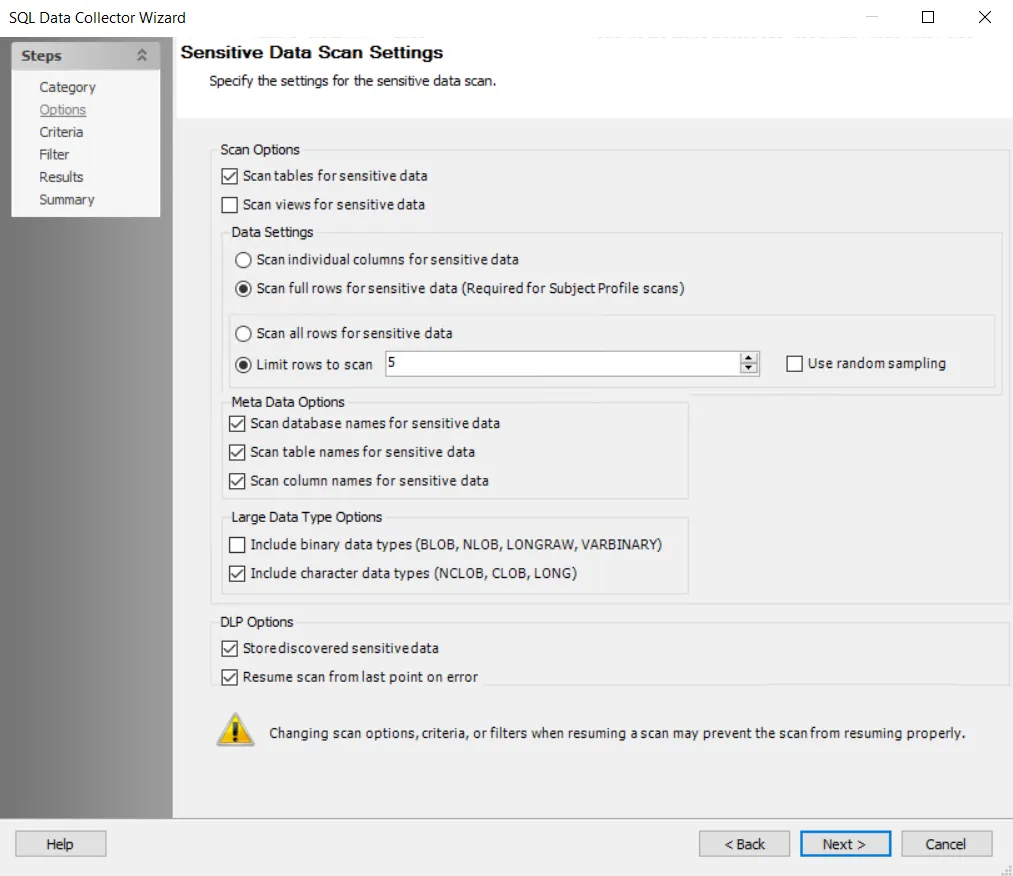Maximize the wizard window
This screenshot has height=876, width=1013.
coord(928,17)
